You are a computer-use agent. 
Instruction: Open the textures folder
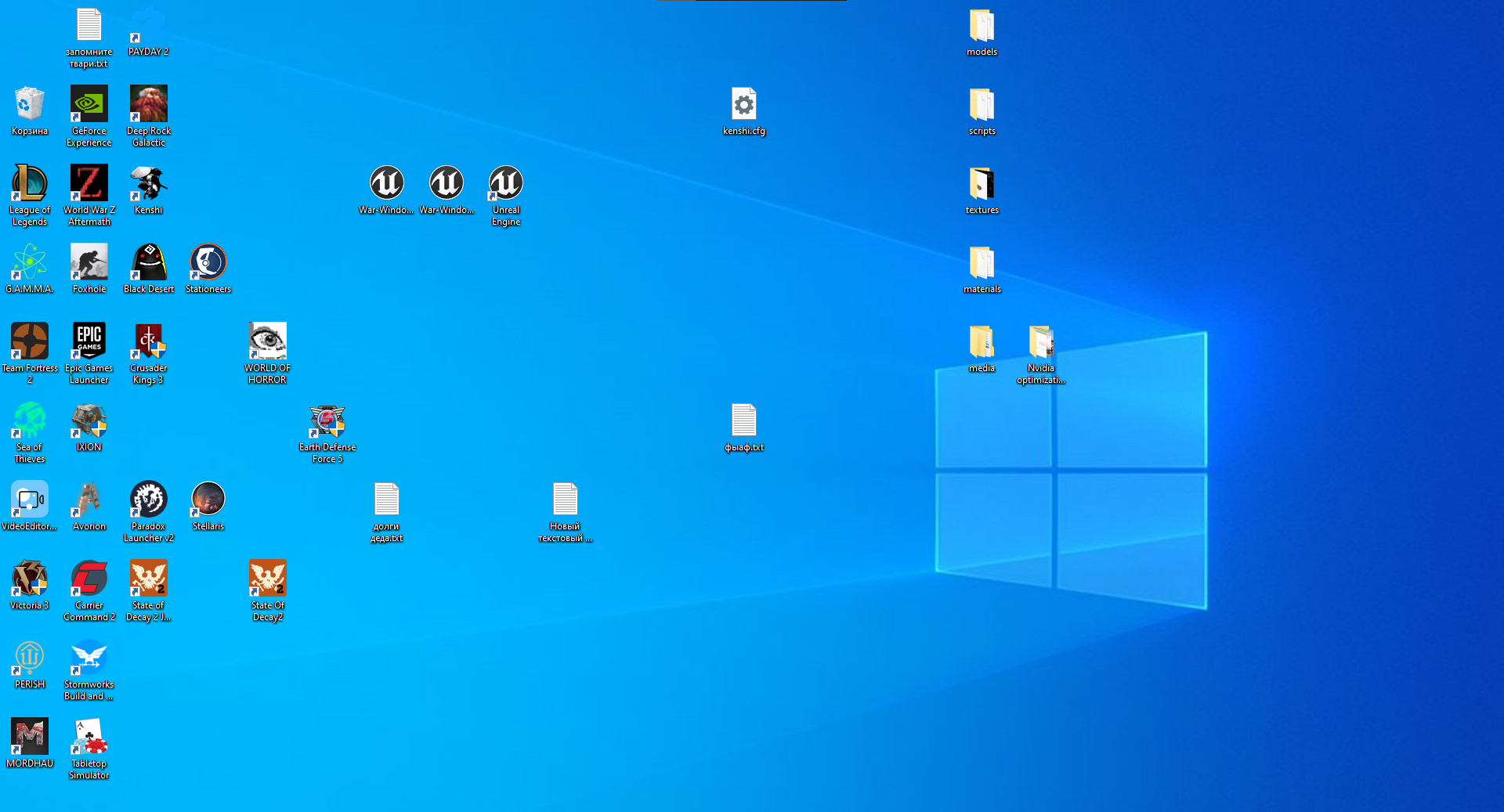click(x=982, y=190)
